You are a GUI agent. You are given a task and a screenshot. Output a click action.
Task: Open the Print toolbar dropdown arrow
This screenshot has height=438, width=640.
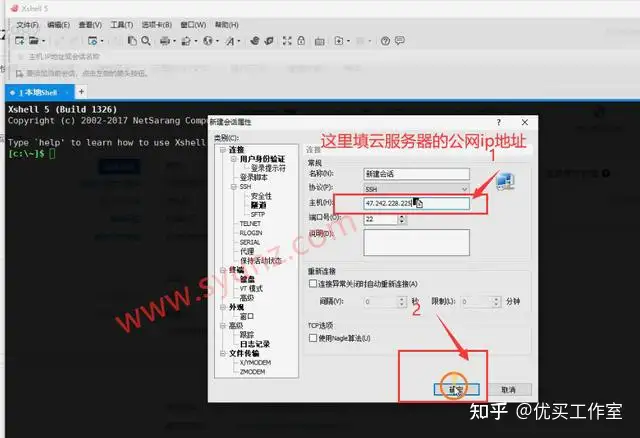pos(174,41)
